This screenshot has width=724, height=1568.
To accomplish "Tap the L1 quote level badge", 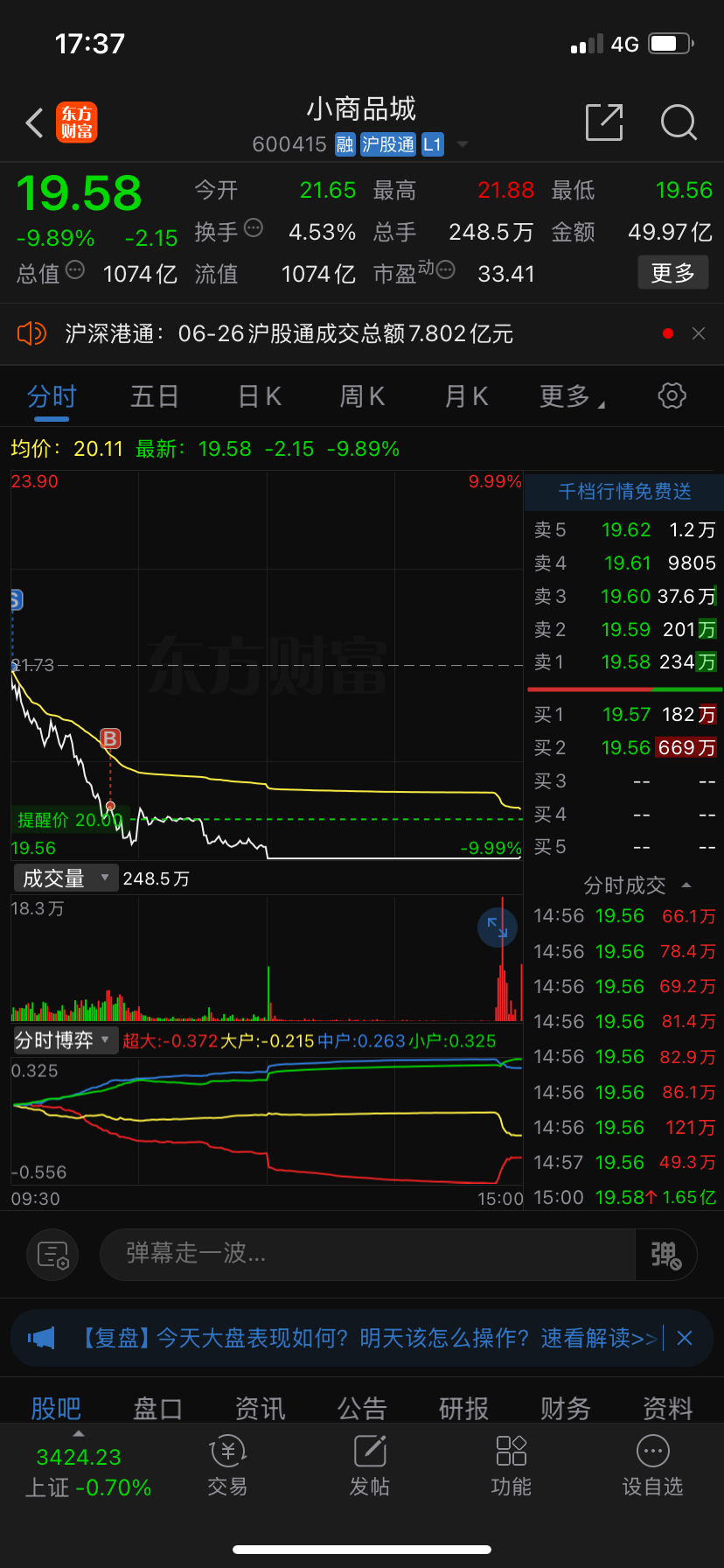I will pyautogui.click(x=433, y=144).
